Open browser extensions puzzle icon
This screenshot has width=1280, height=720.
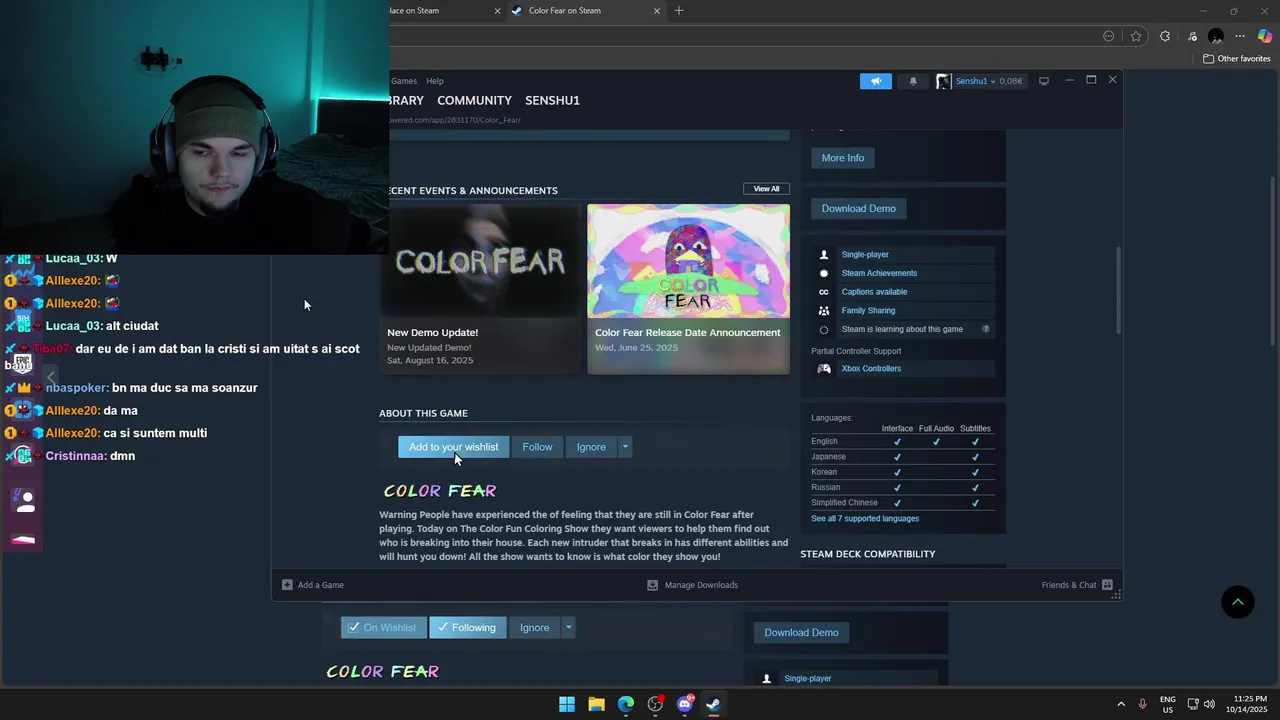pos(1165,36)
